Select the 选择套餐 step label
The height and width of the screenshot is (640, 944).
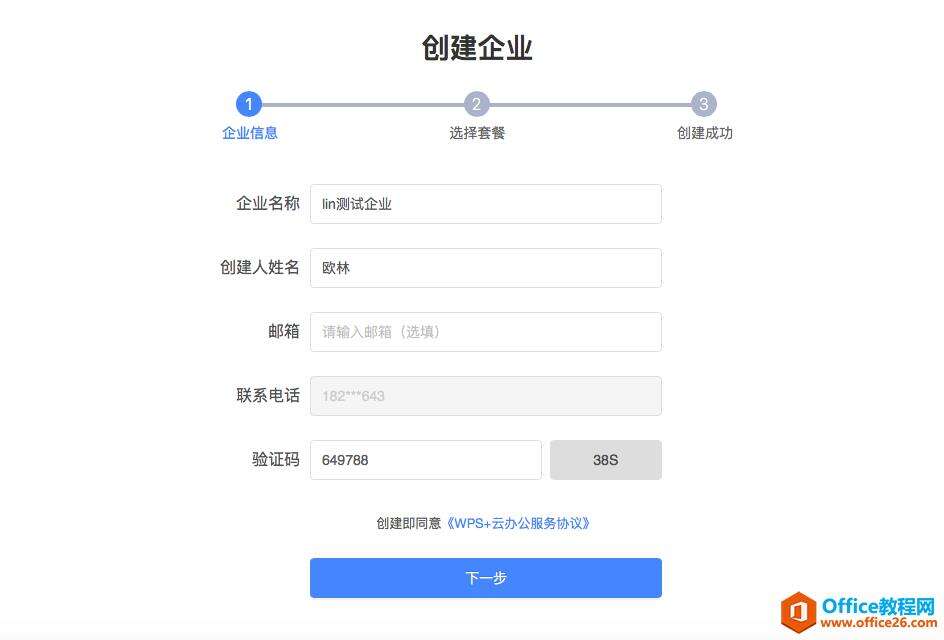[477, 133]
